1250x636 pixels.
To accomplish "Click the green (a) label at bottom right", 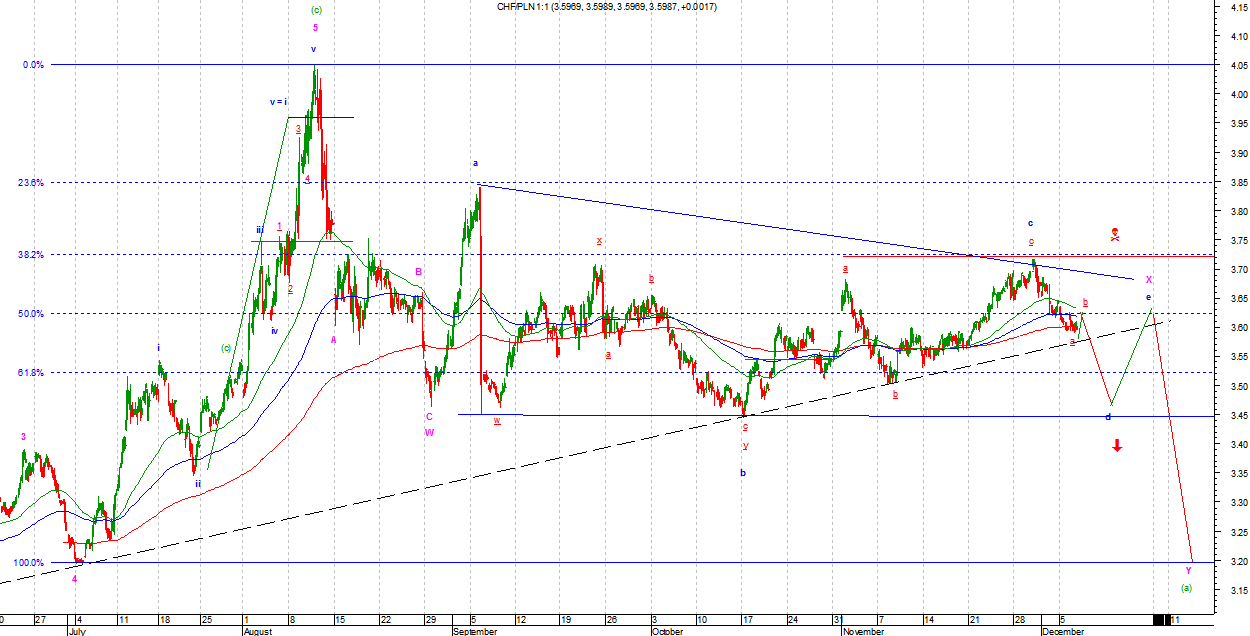I will click(x=1187, y=588).
